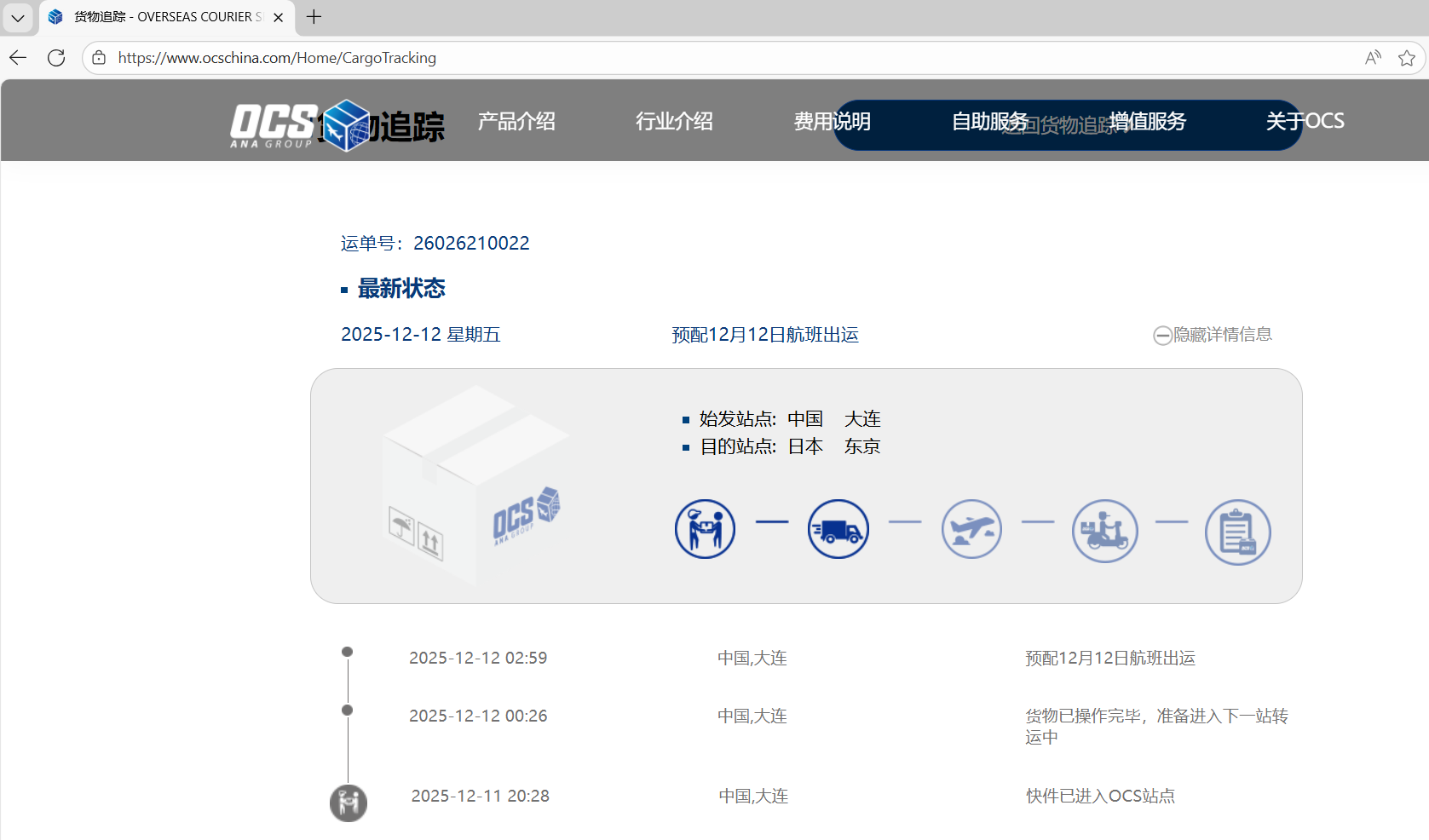Open the read aloud icon in address bar
Viewport: 1429px width, 840px height.
pos(1373,58)
